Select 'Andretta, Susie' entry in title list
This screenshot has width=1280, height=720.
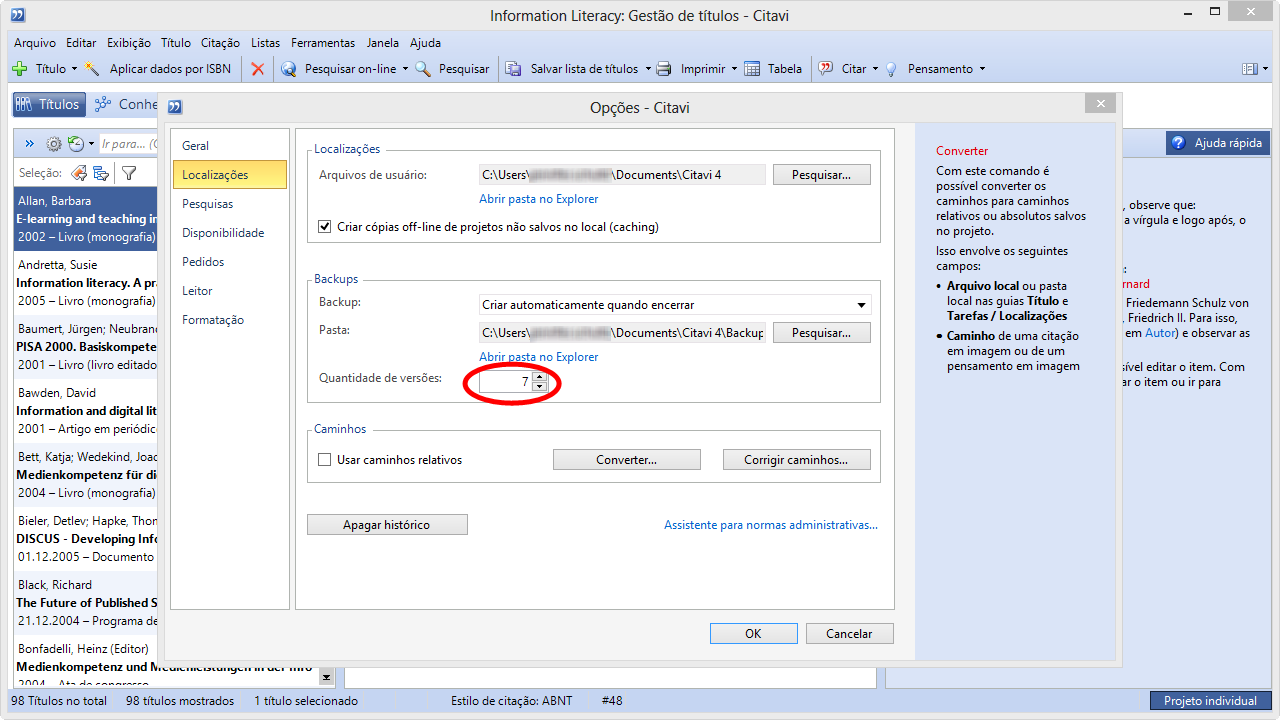coord(85,282)
